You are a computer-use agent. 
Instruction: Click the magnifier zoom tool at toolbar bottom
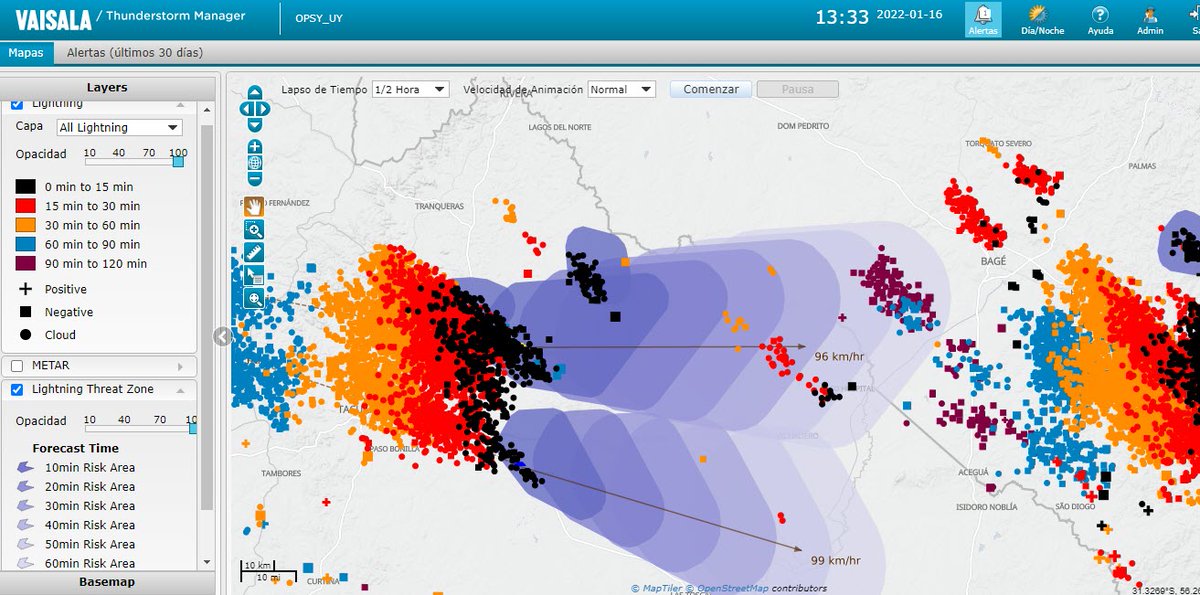click(x=254, y=298)
